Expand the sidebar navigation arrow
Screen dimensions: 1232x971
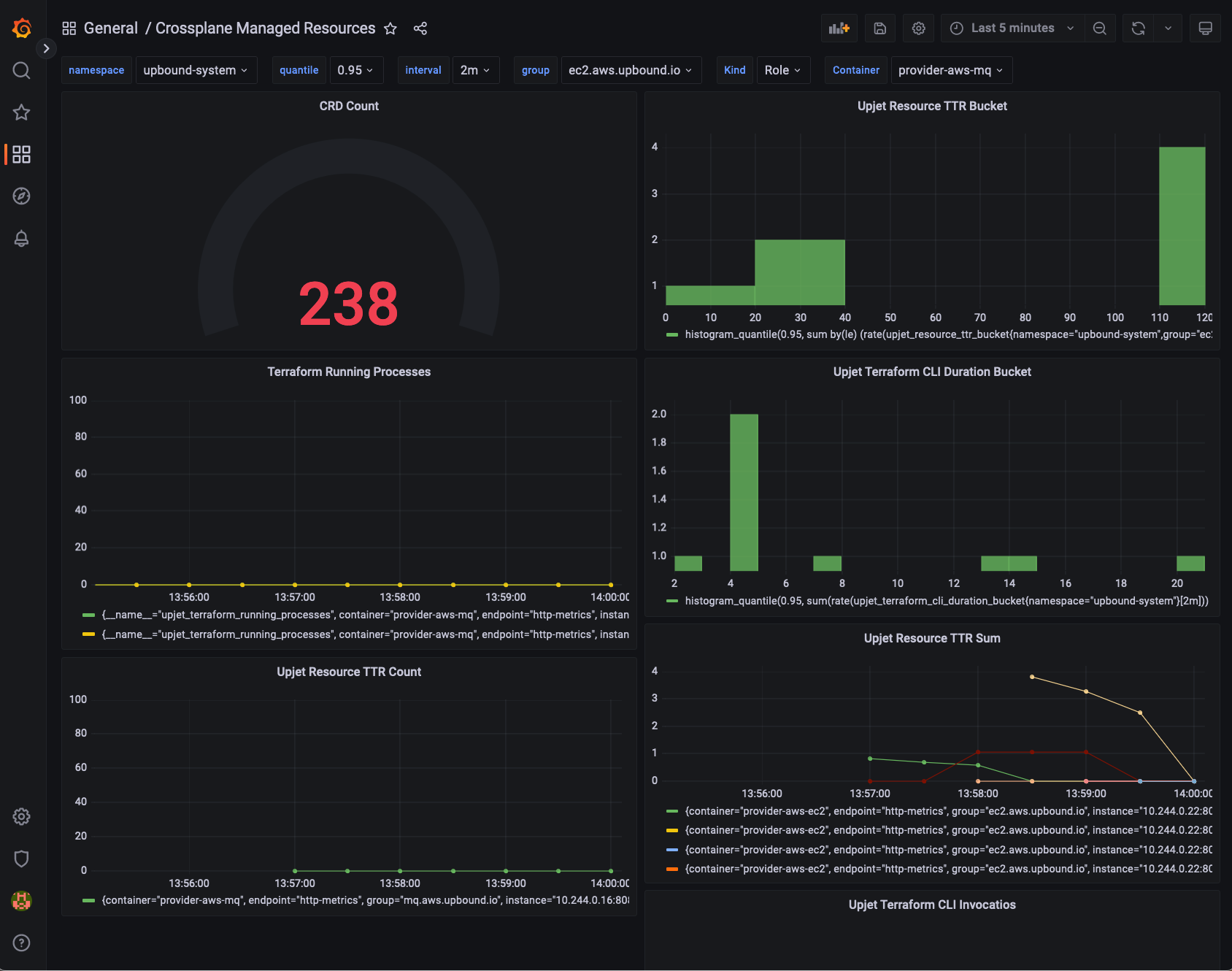point(46,48)
